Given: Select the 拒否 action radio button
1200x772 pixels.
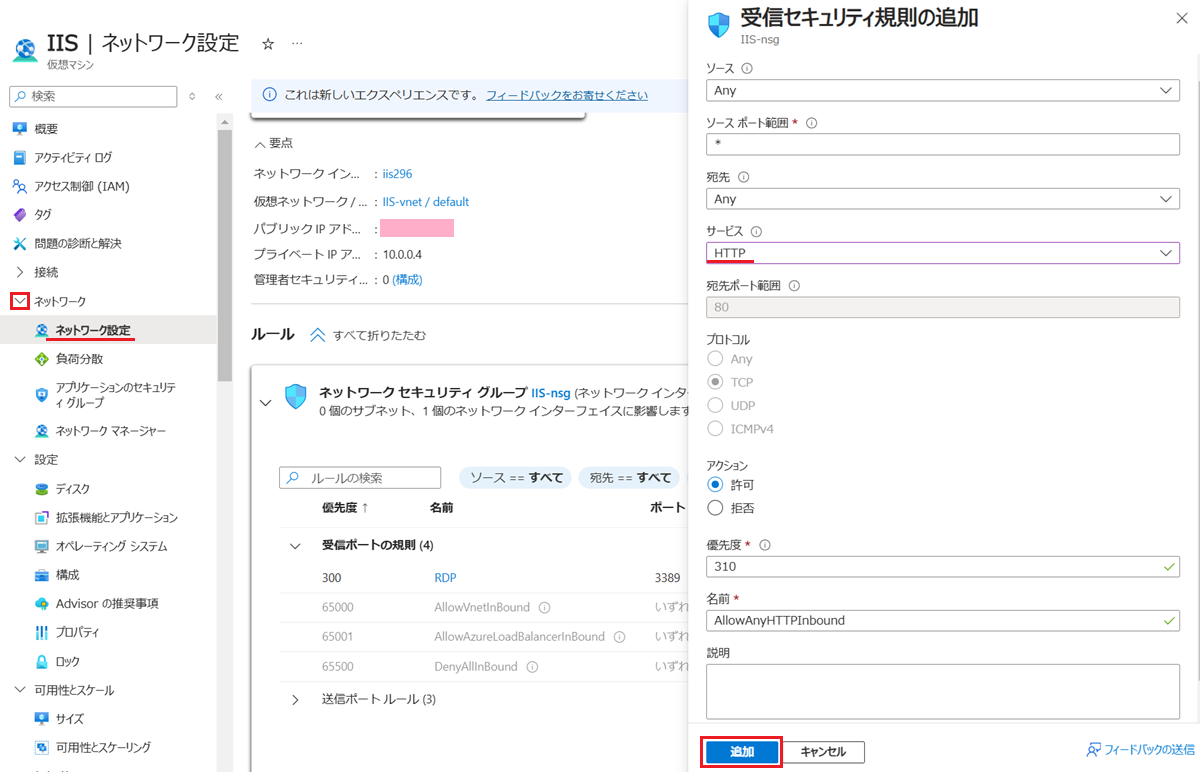Looking at the screenshot, I should [x=714, y=508].
